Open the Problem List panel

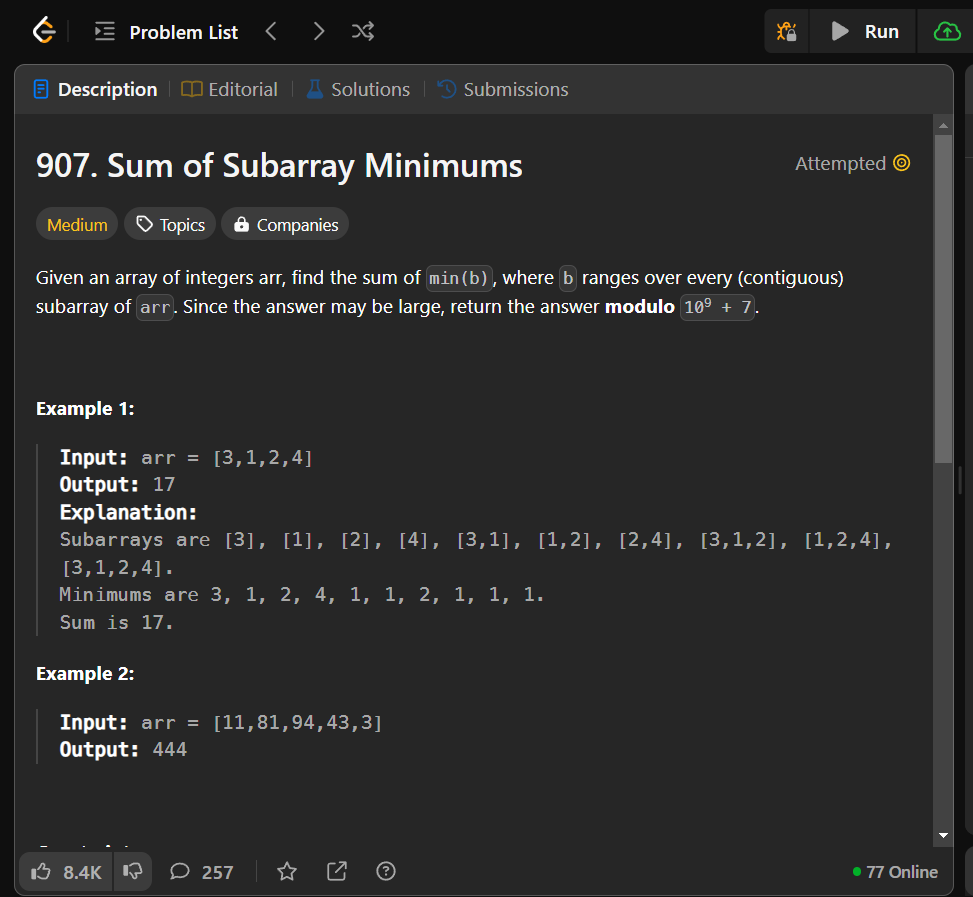click(x=166, y=32)
